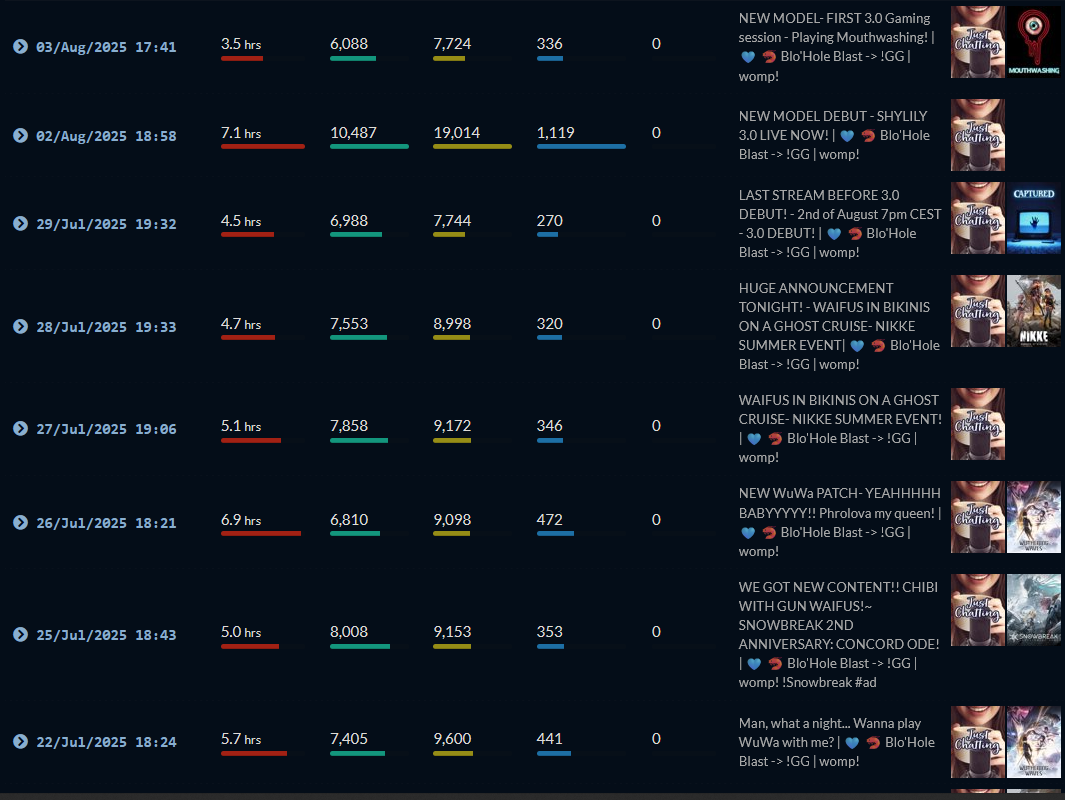Click the blue bar under 1,119
The image size is (1065, 800).
point(581,147)
